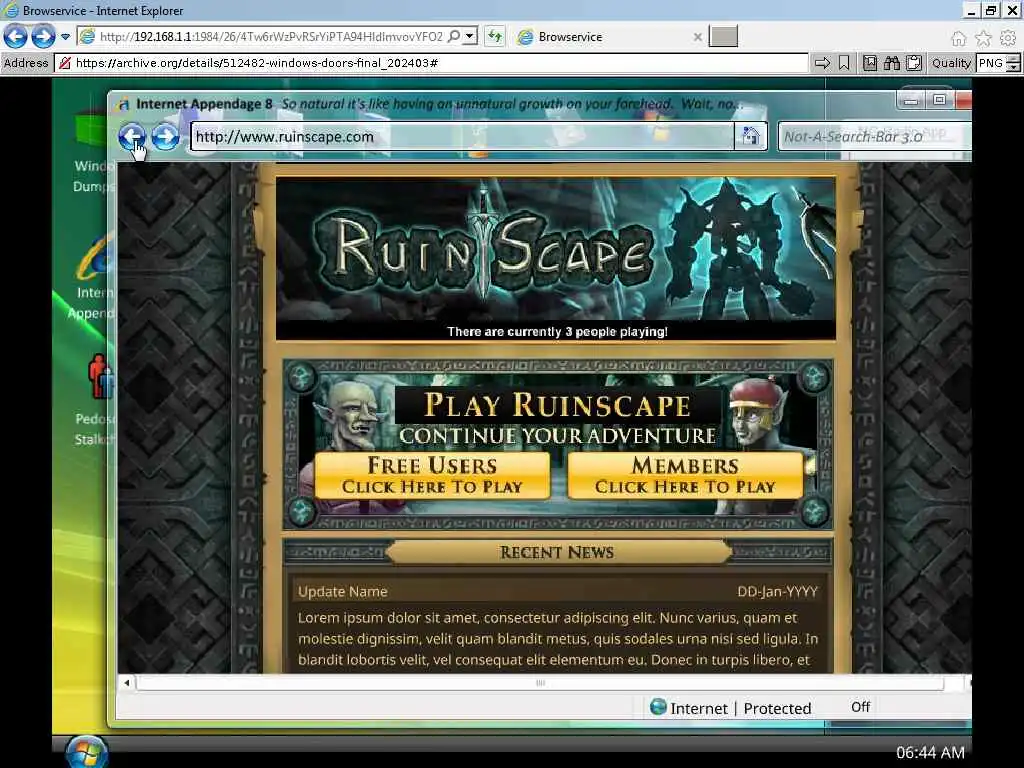Image resolution: width=1024 pixels, height=768 pixels.
Task: Open the favorites star icon
Action: (983, 39)
